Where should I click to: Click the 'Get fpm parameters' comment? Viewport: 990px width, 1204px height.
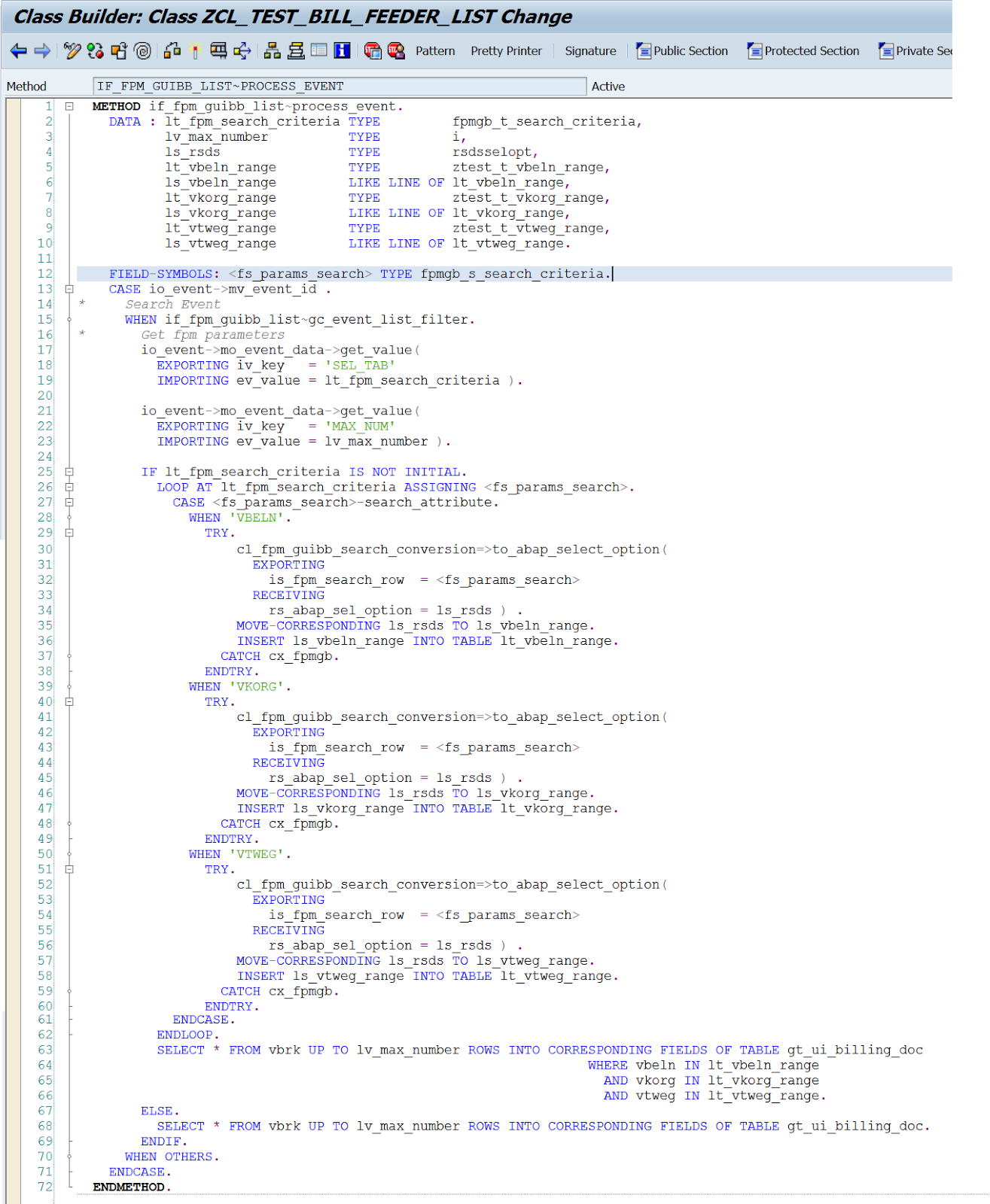tap(212, 335)
